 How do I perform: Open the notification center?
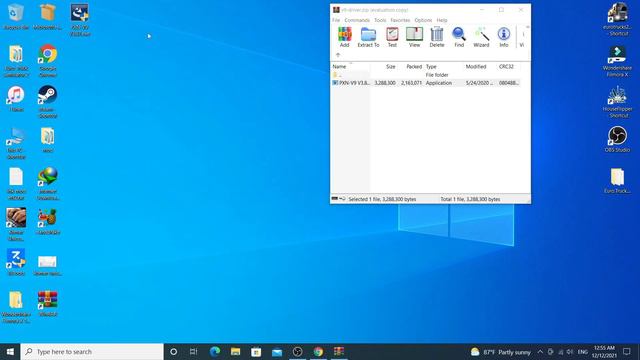627,352
